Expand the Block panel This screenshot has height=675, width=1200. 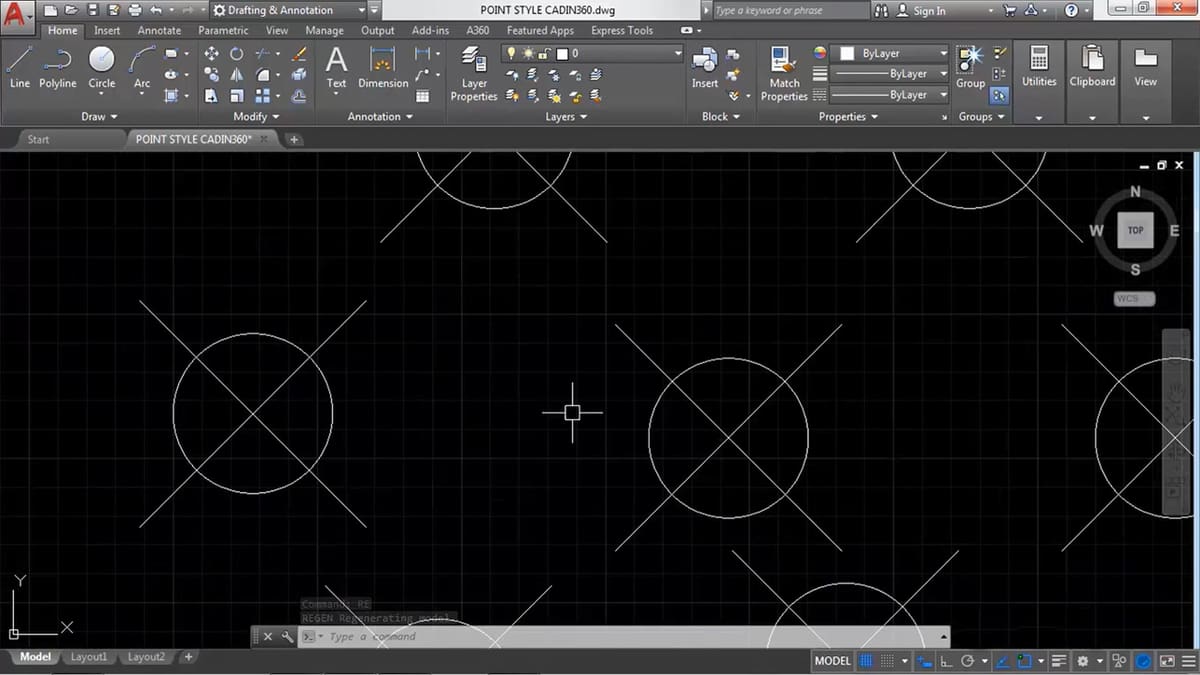click(721, 117)
